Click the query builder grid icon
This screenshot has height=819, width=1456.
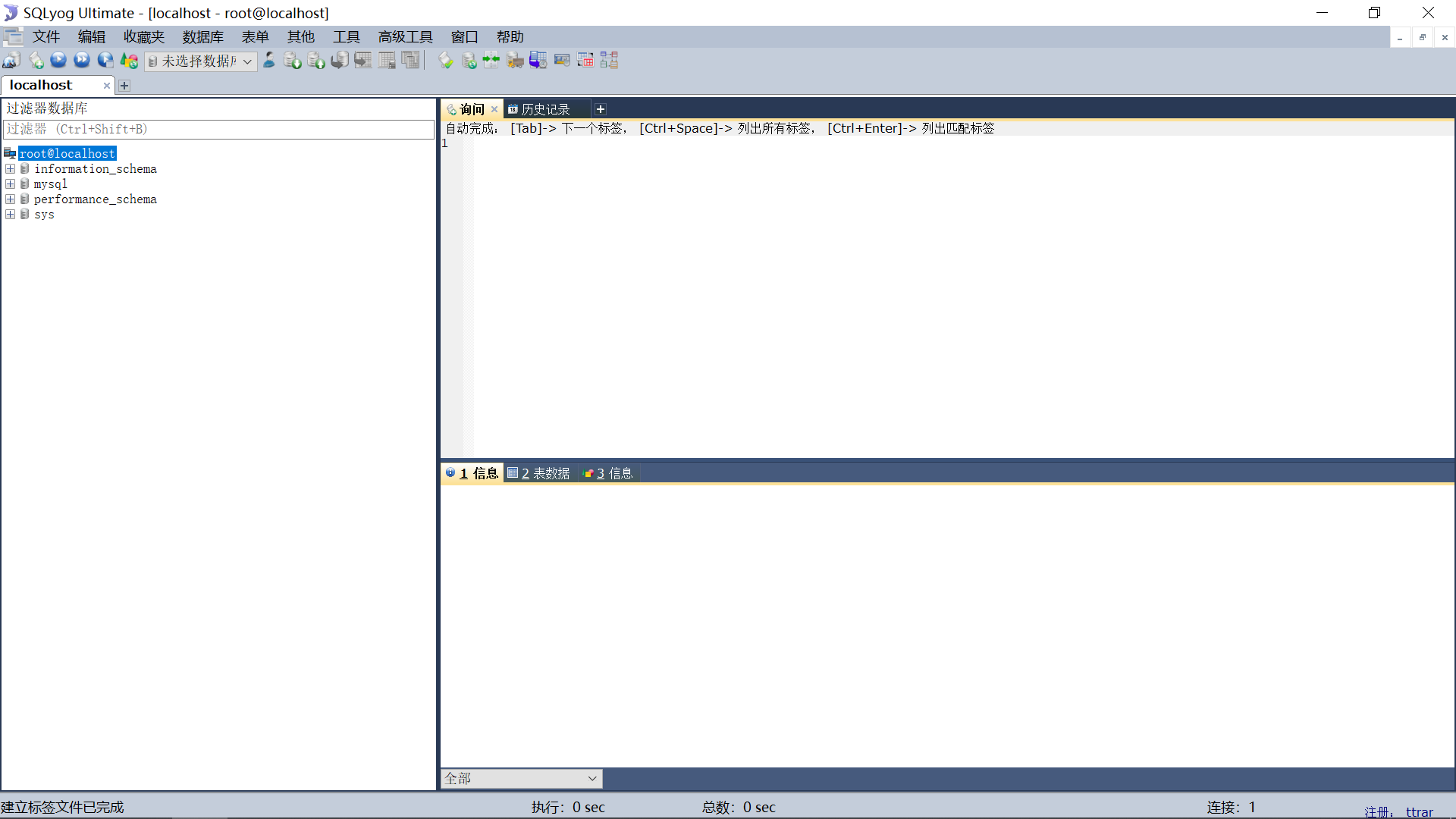585,61
